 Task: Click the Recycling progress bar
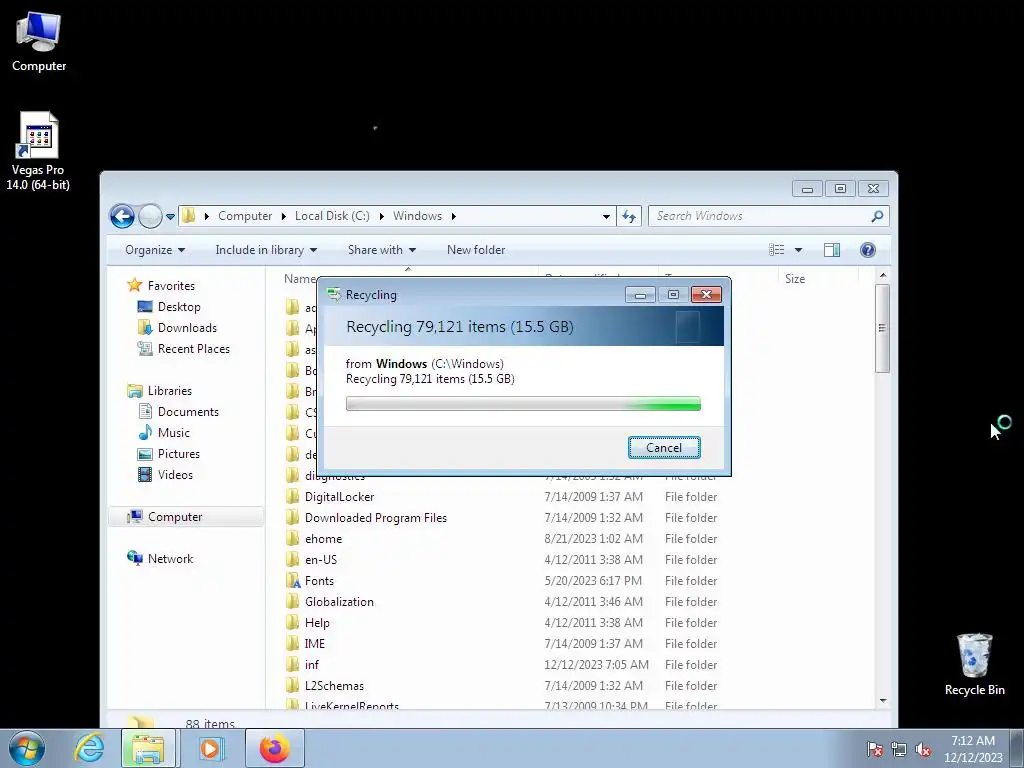[523, 404]
